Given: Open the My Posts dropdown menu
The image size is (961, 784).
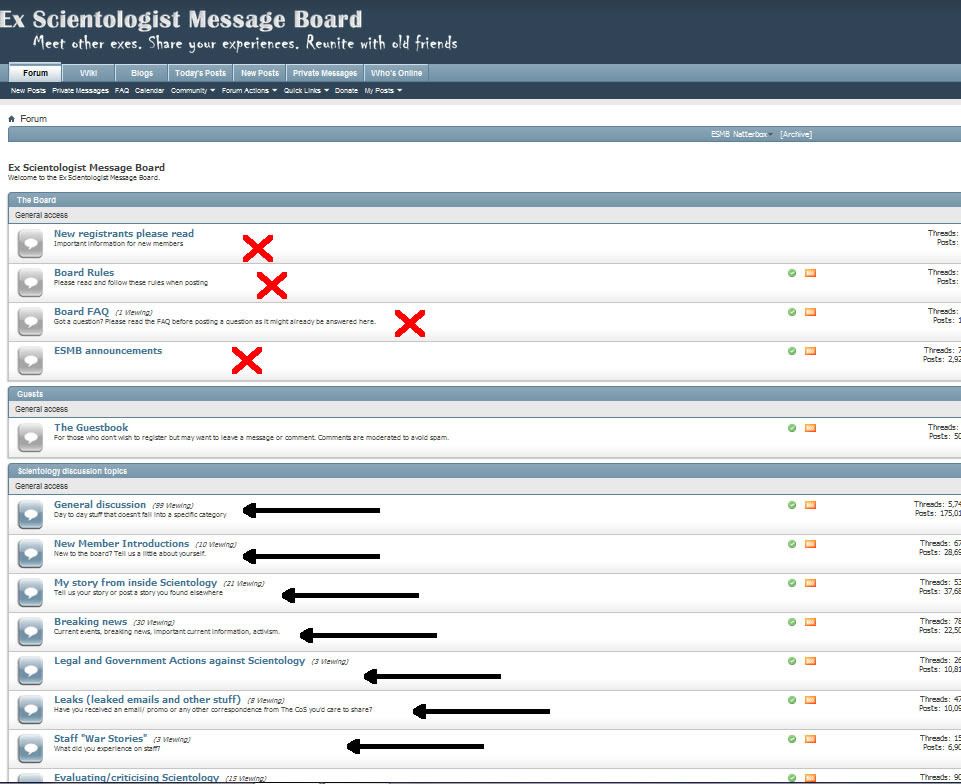Looking at the screenshot, I should (382, 91).
